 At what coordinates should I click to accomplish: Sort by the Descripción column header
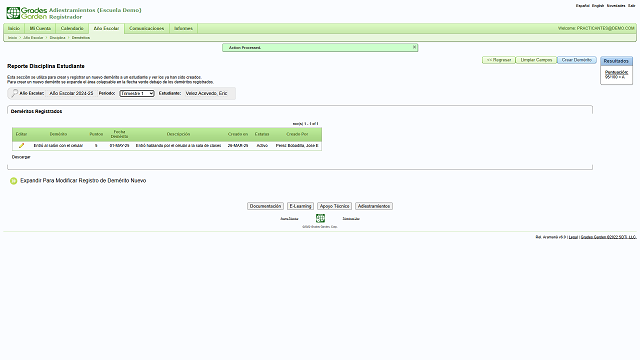(178, 134)
